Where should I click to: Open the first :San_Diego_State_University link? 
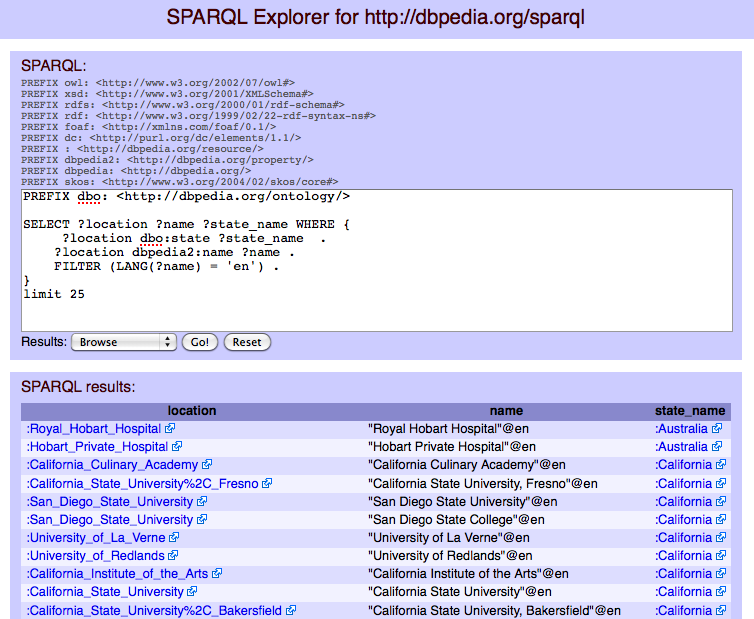pos(109,502)
